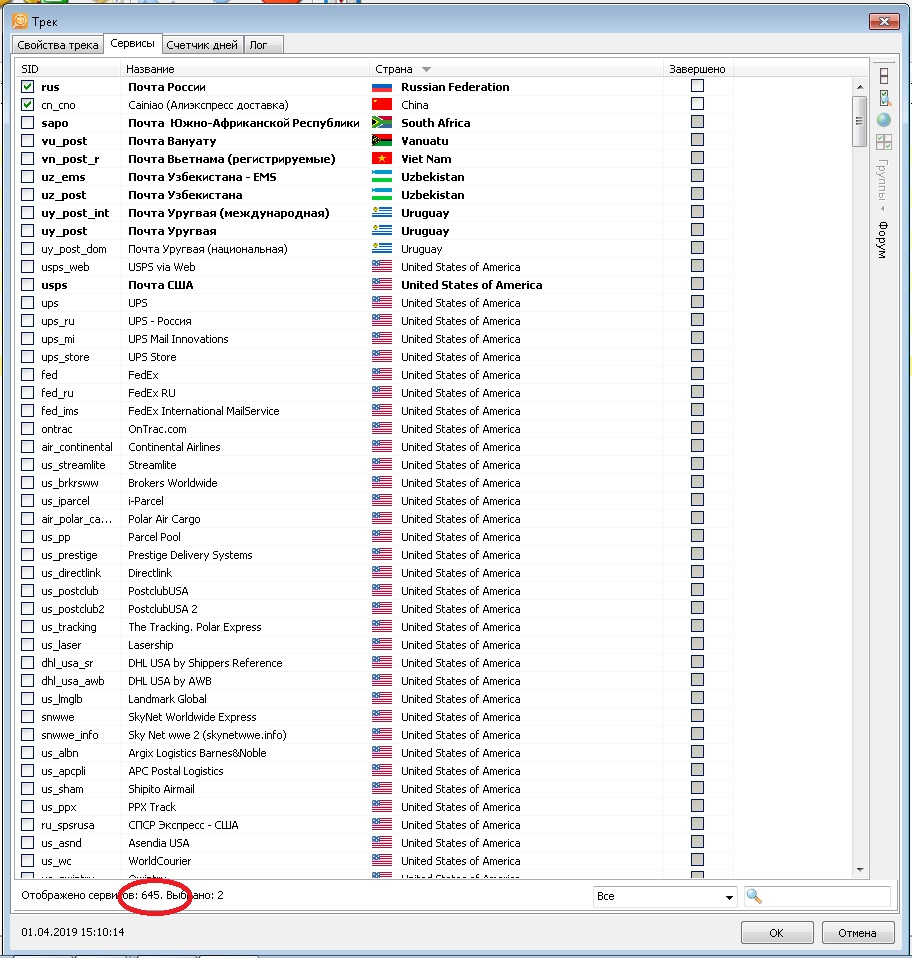
Task: Select the Сервисы tab
Action: (x=133, y=43)
